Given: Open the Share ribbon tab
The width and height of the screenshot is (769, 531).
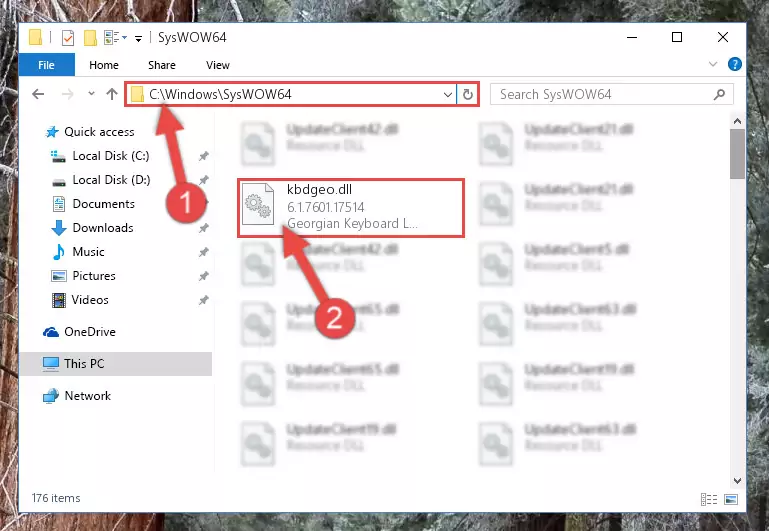Looking at the screenshot, I should [x=162, y=65].
